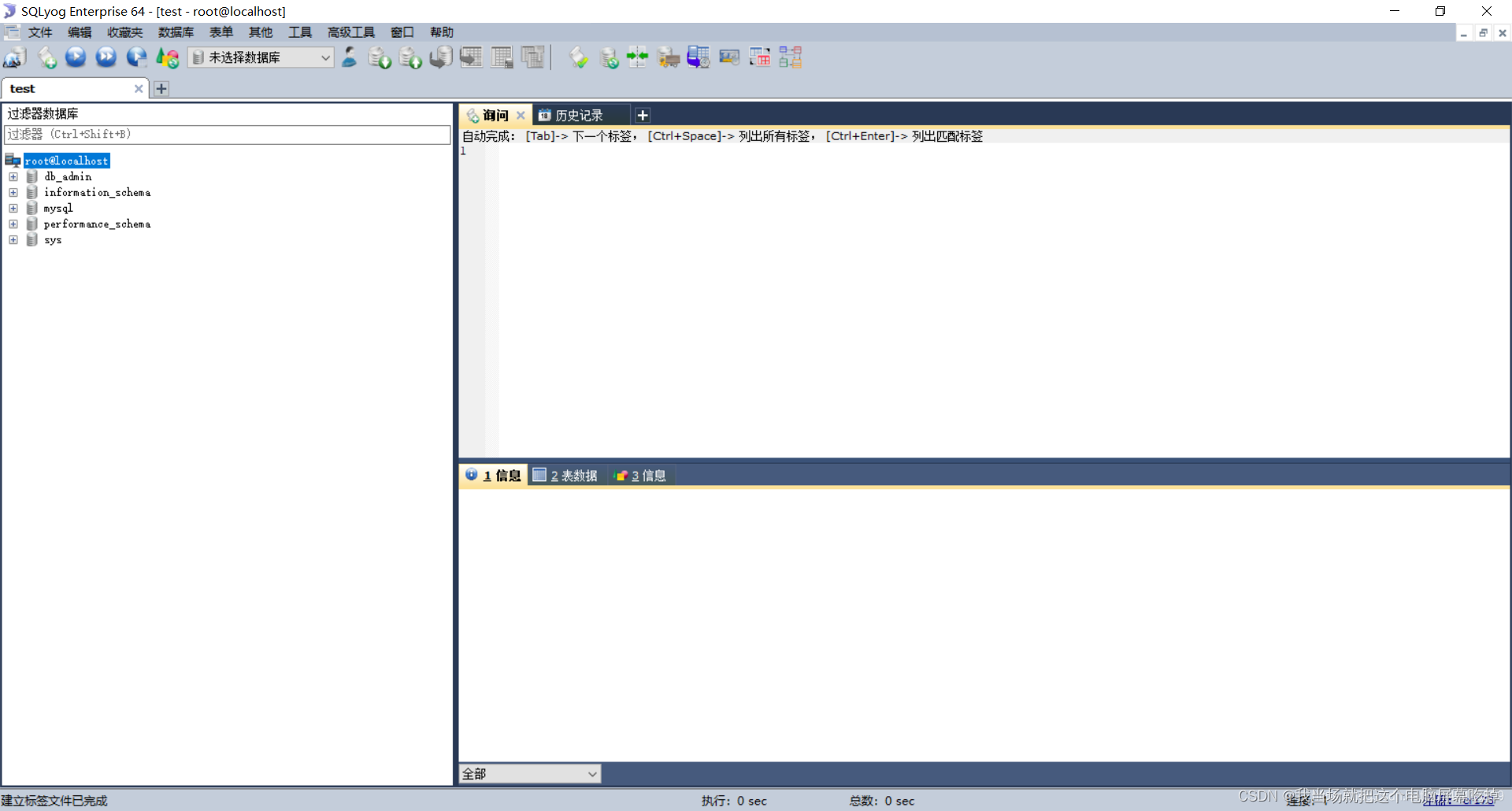Switch to the 3 信息 tab
This screenshot has width=1512, height=811.
[641, 476]
